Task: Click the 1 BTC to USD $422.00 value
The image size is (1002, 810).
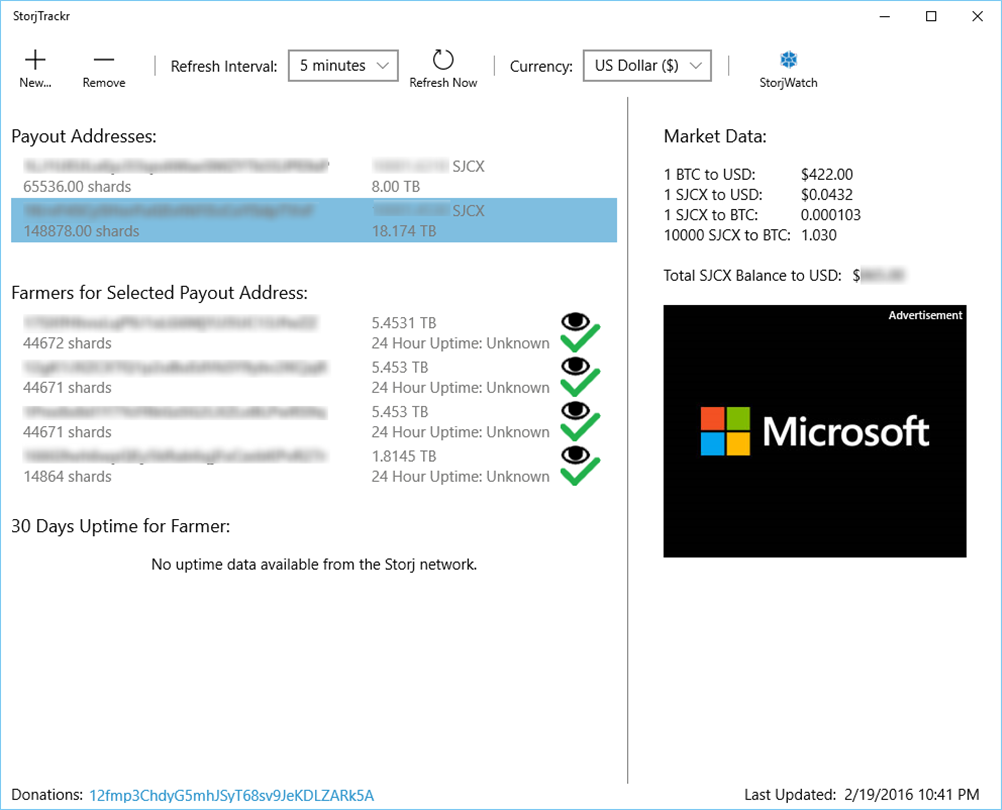Action: (x=827, y=174)
